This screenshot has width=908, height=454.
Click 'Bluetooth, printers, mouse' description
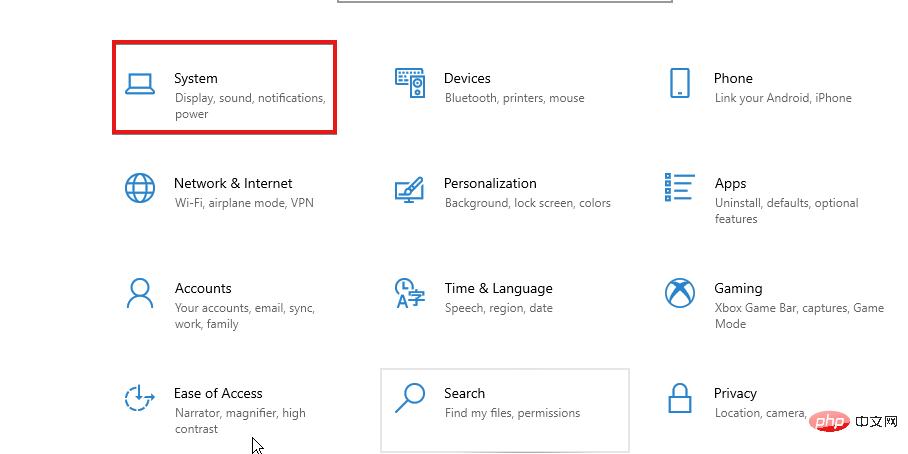[514, 98]
